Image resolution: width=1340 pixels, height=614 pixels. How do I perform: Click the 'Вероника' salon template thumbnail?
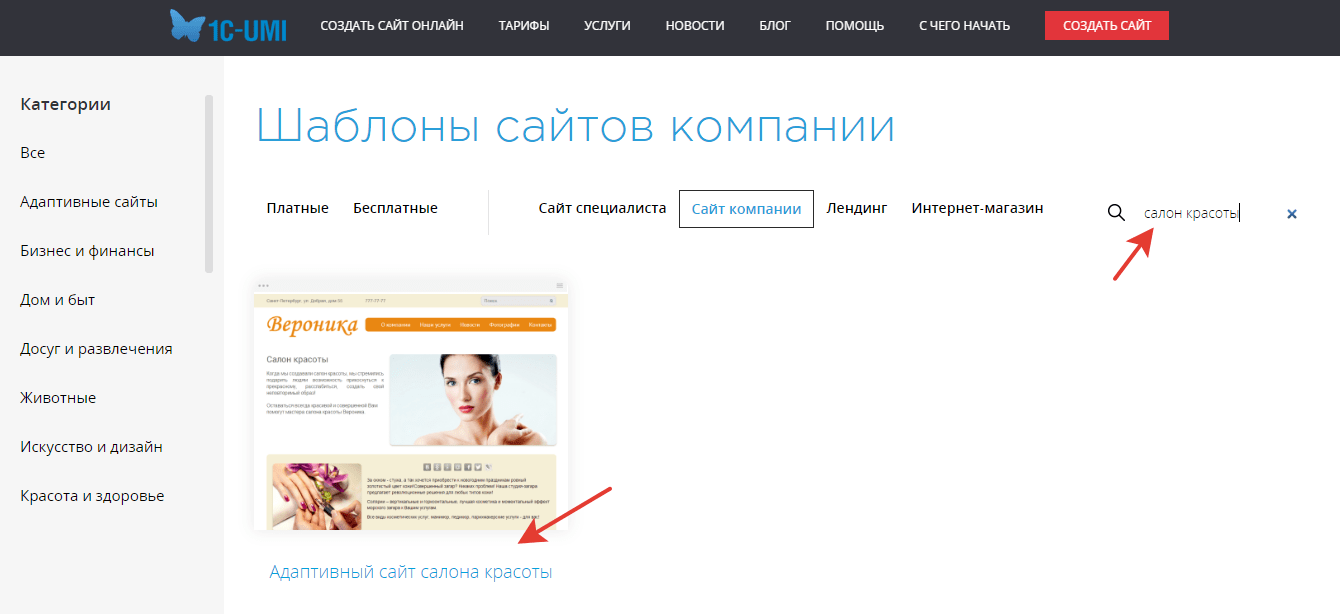(410, 405)
